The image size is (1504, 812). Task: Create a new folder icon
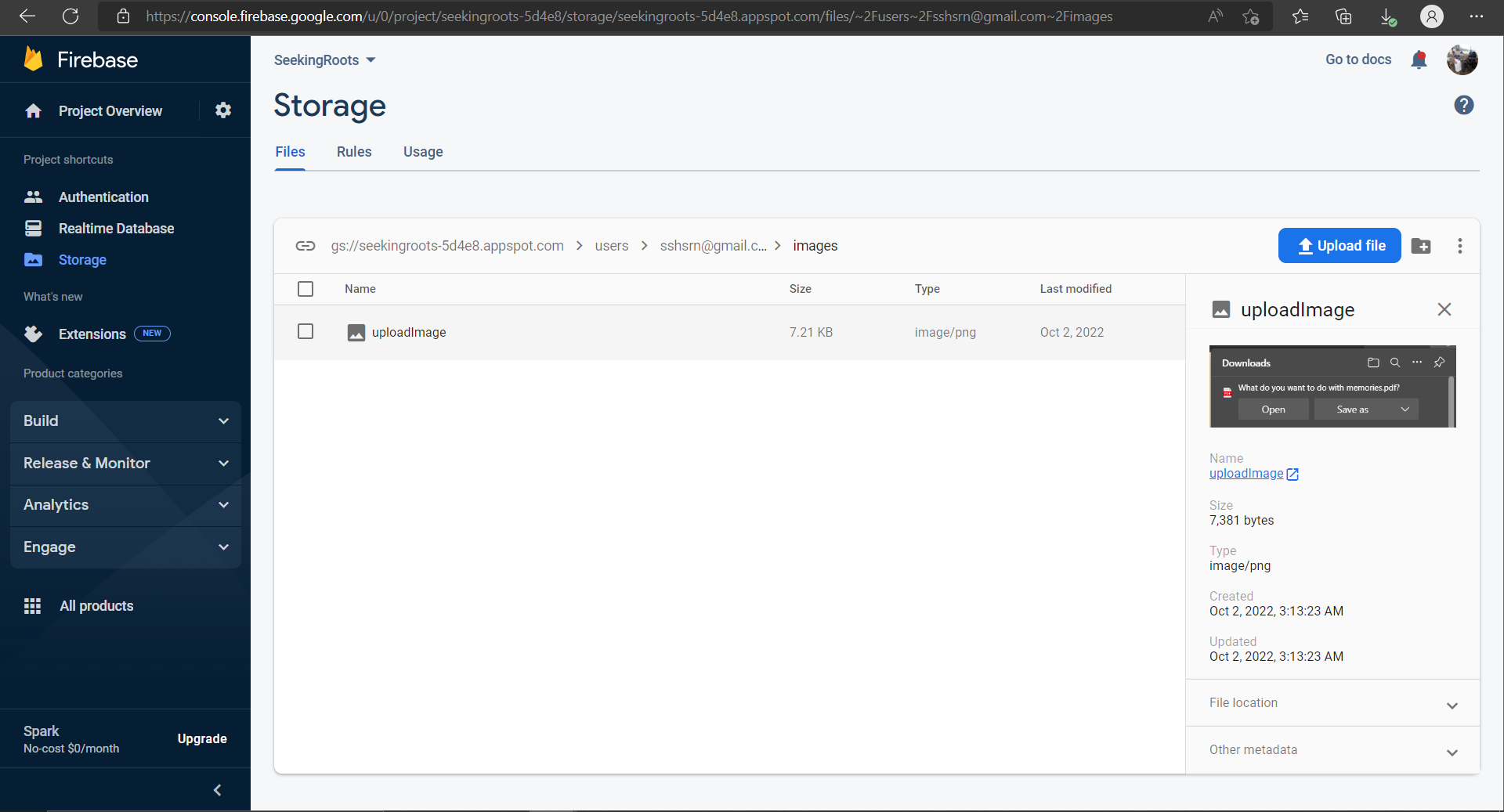[x=1421, y=246]
